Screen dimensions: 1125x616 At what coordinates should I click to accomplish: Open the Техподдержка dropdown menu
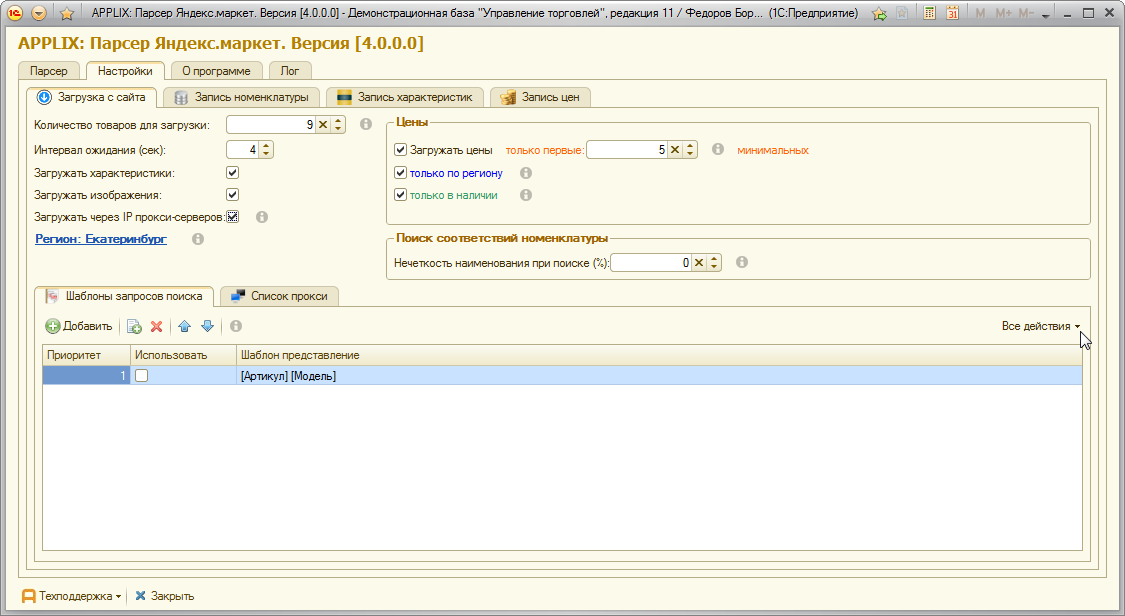coord(71,595)
